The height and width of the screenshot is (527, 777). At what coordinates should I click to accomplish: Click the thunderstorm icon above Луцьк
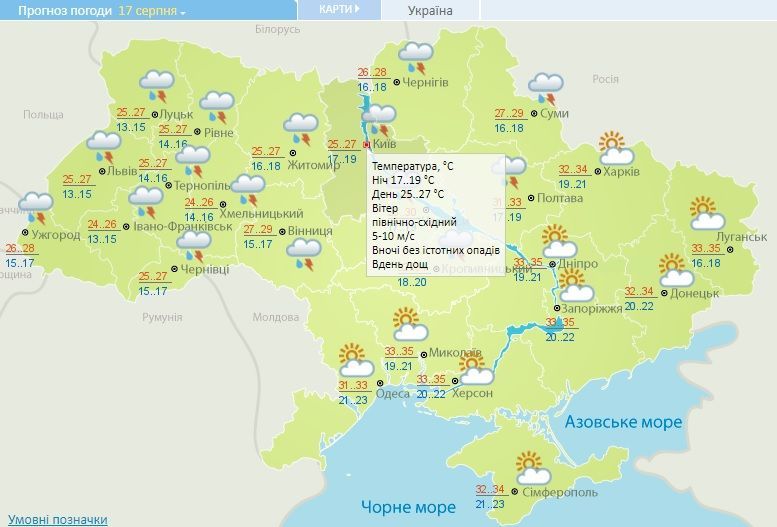pyautogui.click(x=157, y=86)
